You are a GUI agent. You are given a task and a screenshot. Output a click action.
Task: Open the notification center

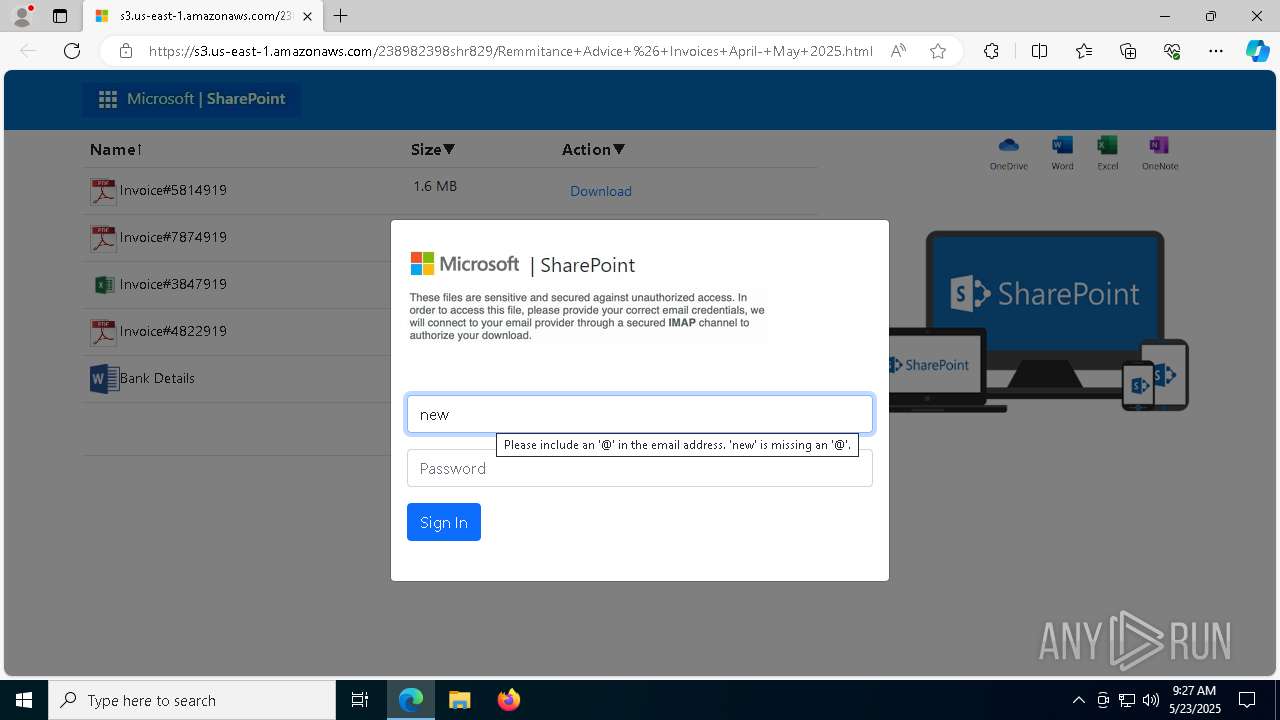[1247, 700]
